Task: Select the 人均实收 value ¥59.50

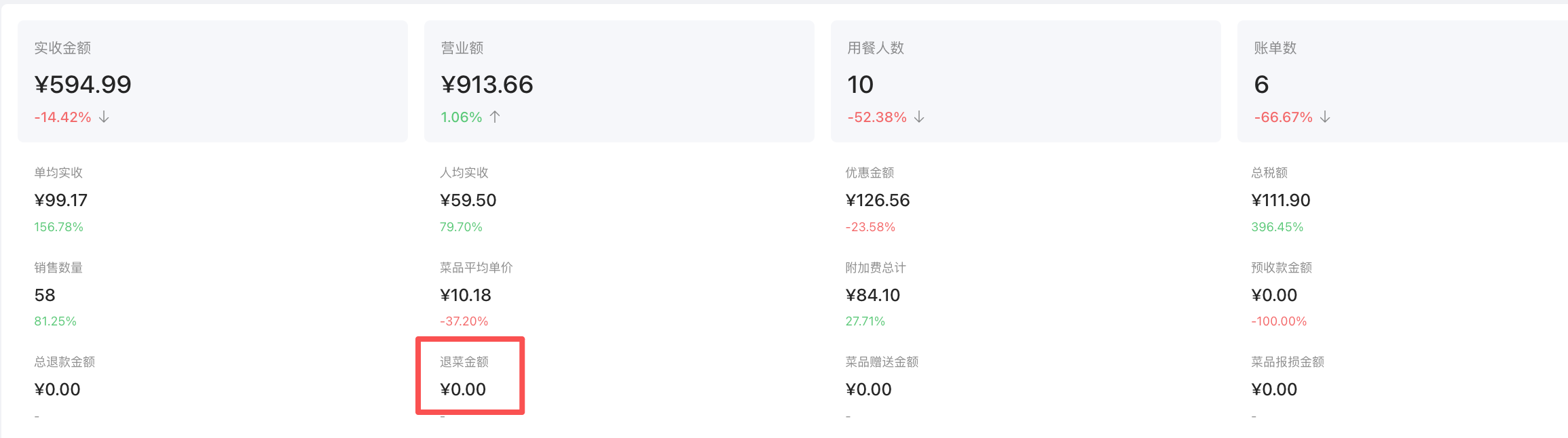Action: tap(468, 201)
